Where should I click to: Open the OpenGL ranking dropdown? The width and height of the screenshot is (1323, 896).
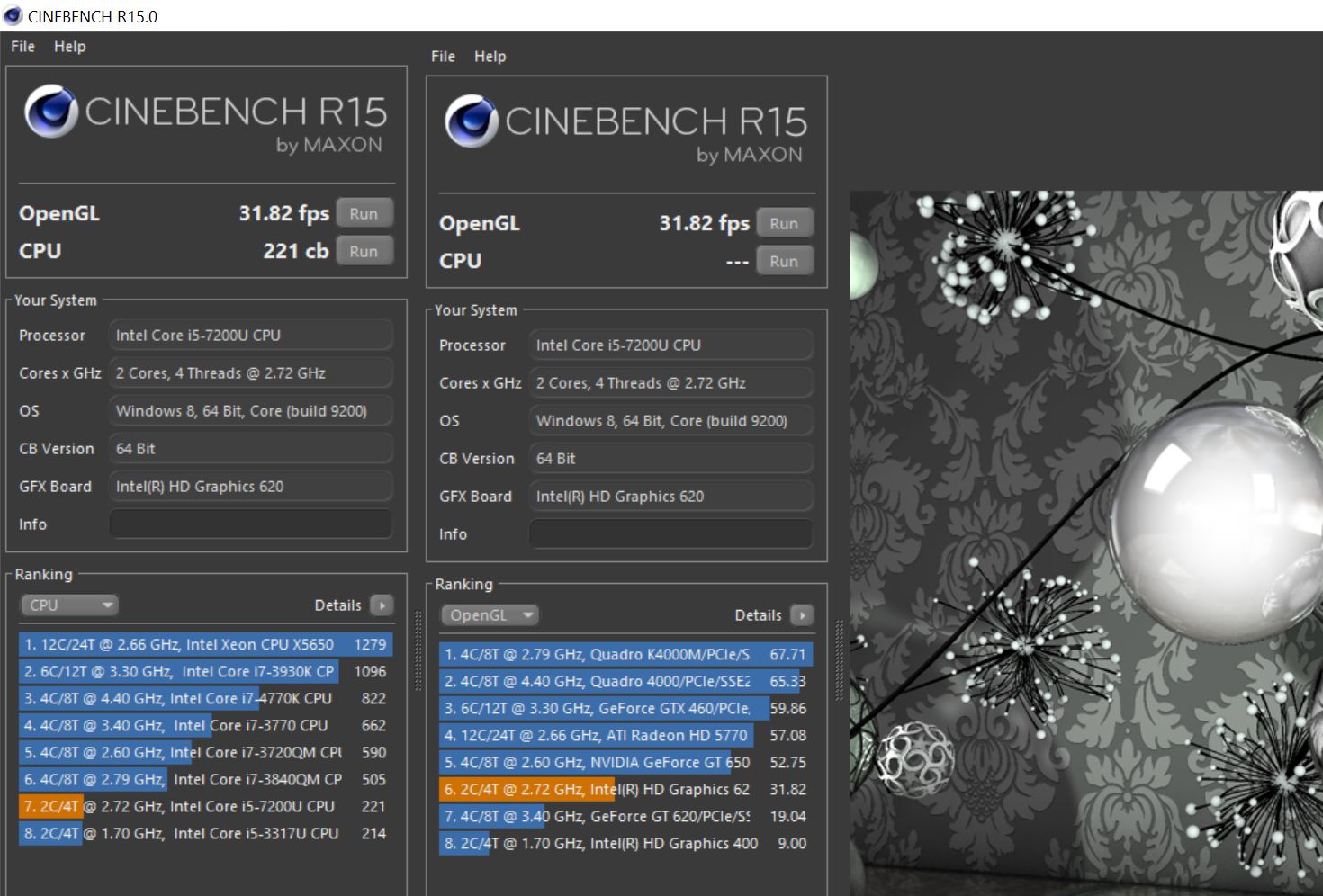pos(490,615)
